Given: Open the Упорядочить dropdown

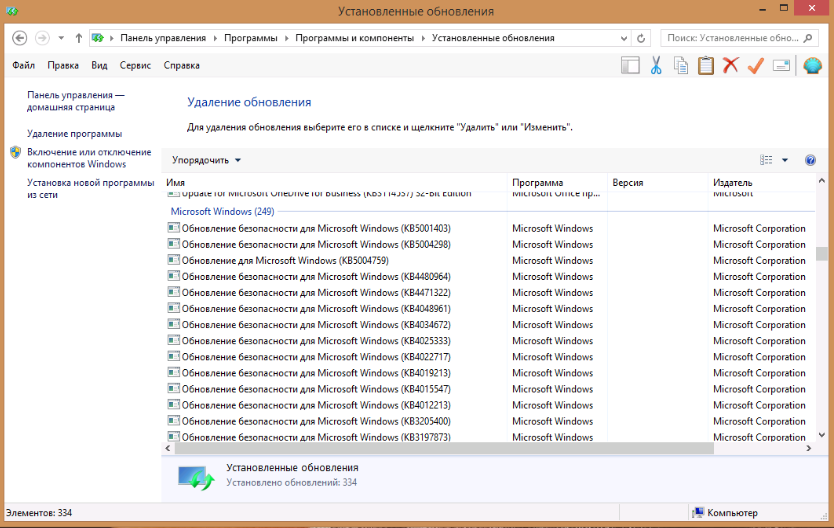Looking at the screenshot, I should point(206,160).
